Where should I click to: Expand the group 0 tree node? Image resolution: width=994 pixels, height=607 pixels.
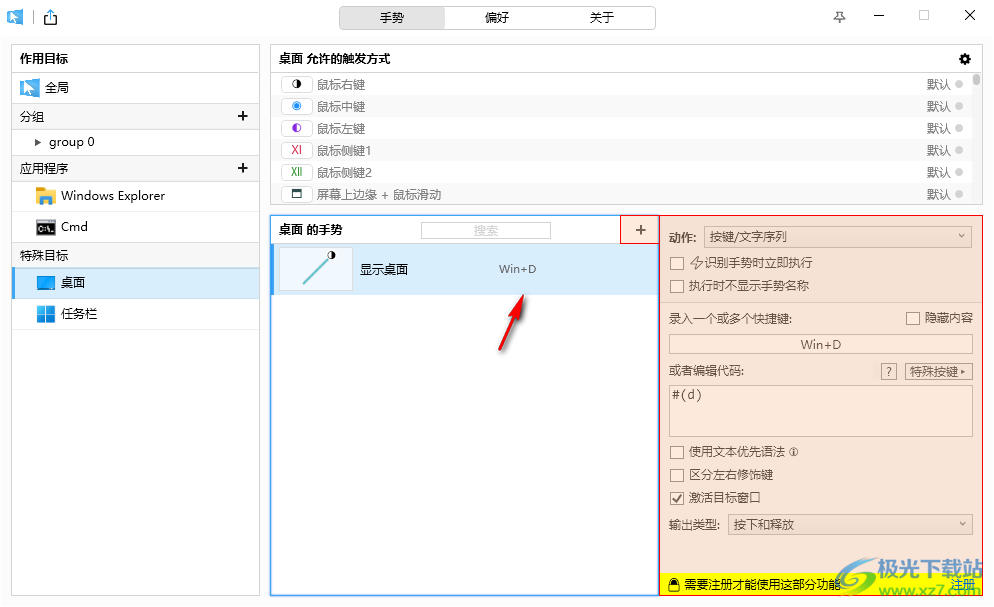coord(38,143)
